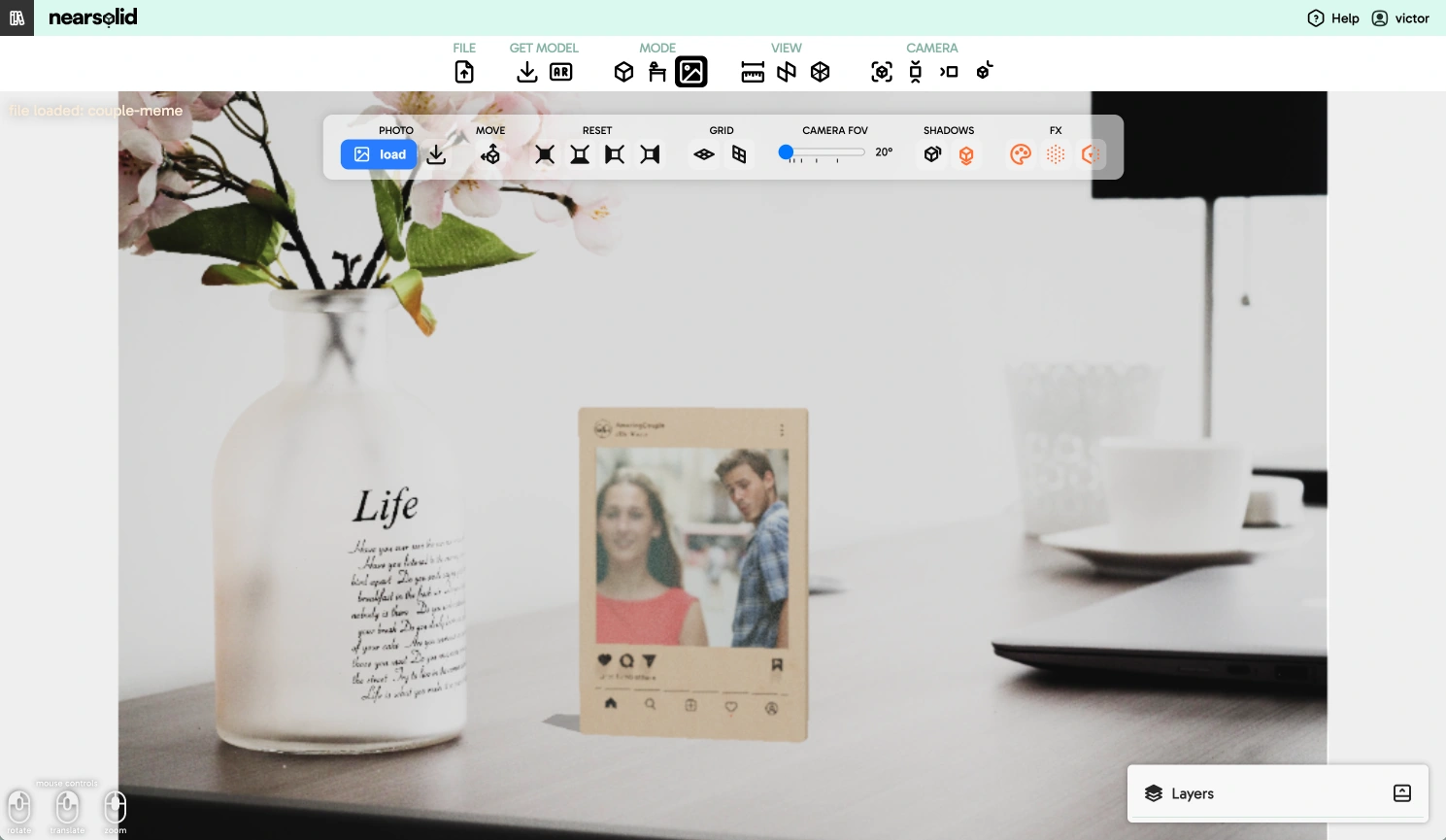Screen dimensions: 1446x840
Task: Select the photo mode tab icon
Action: (691, 72)
